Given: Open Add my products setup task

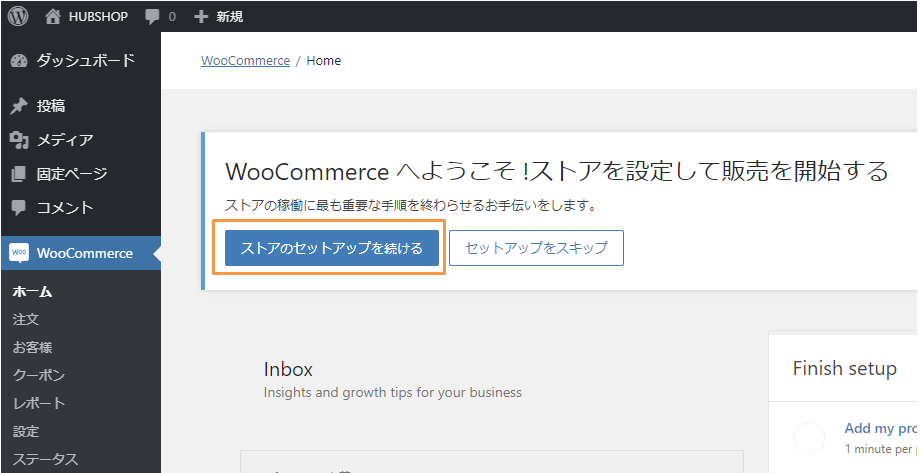Looking at the screenshot, I should click(880, 428).
